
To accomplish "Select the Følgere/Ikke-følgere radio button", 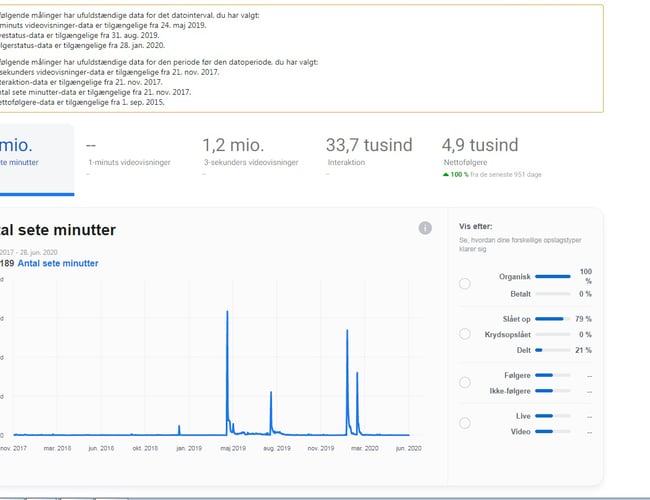I will (464, 383).
